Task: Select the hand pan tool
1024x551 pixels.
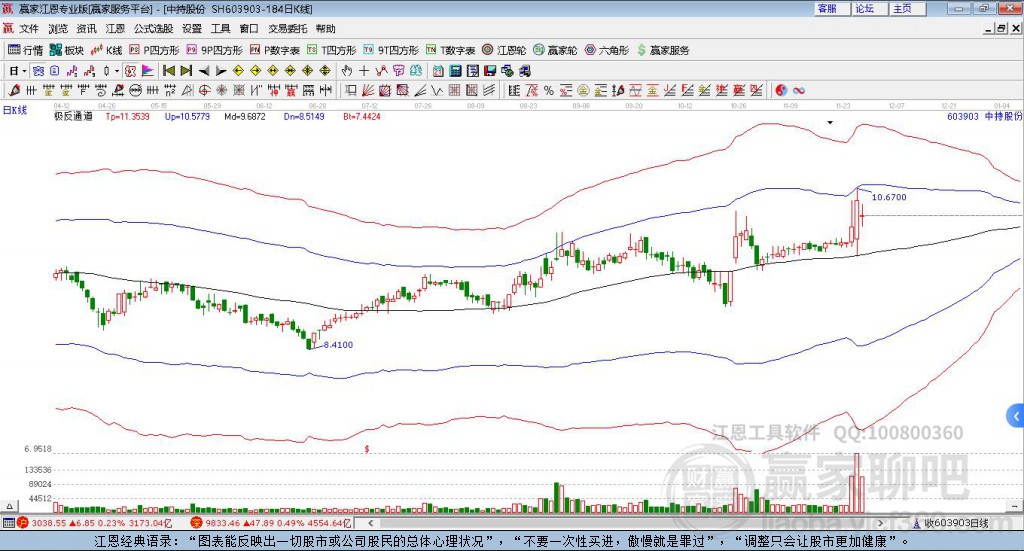Action: 346,71
